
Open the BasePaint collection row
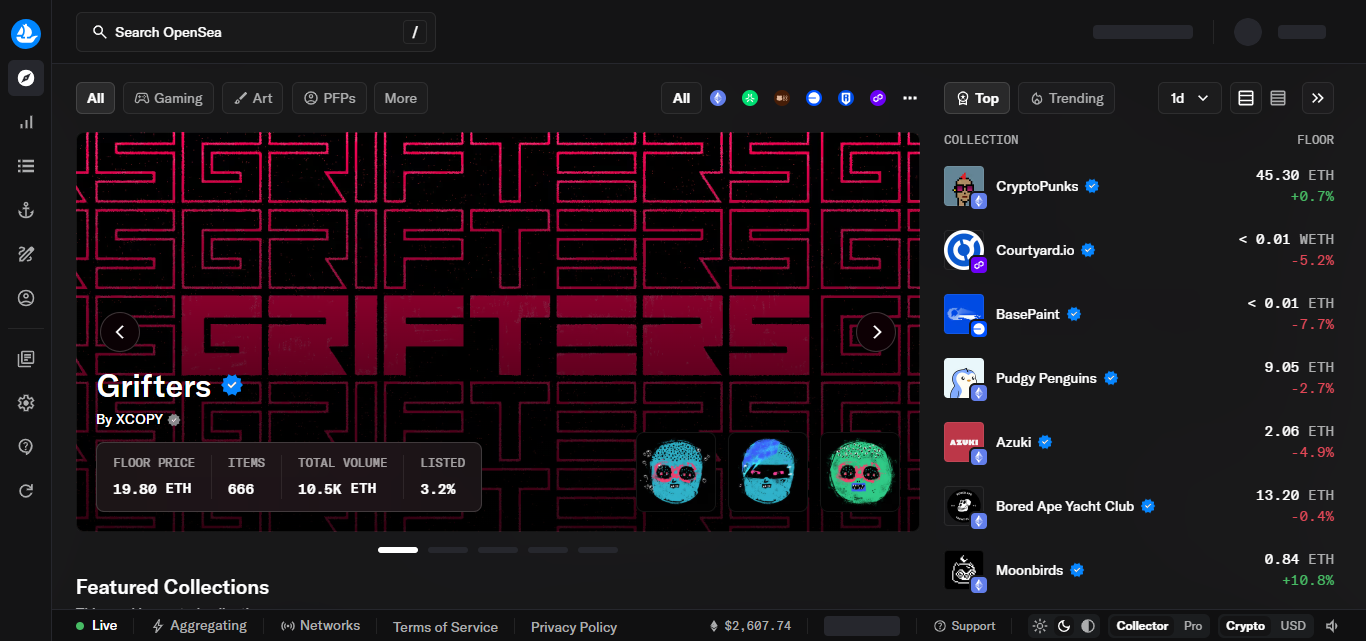[x=1139, y=314]
